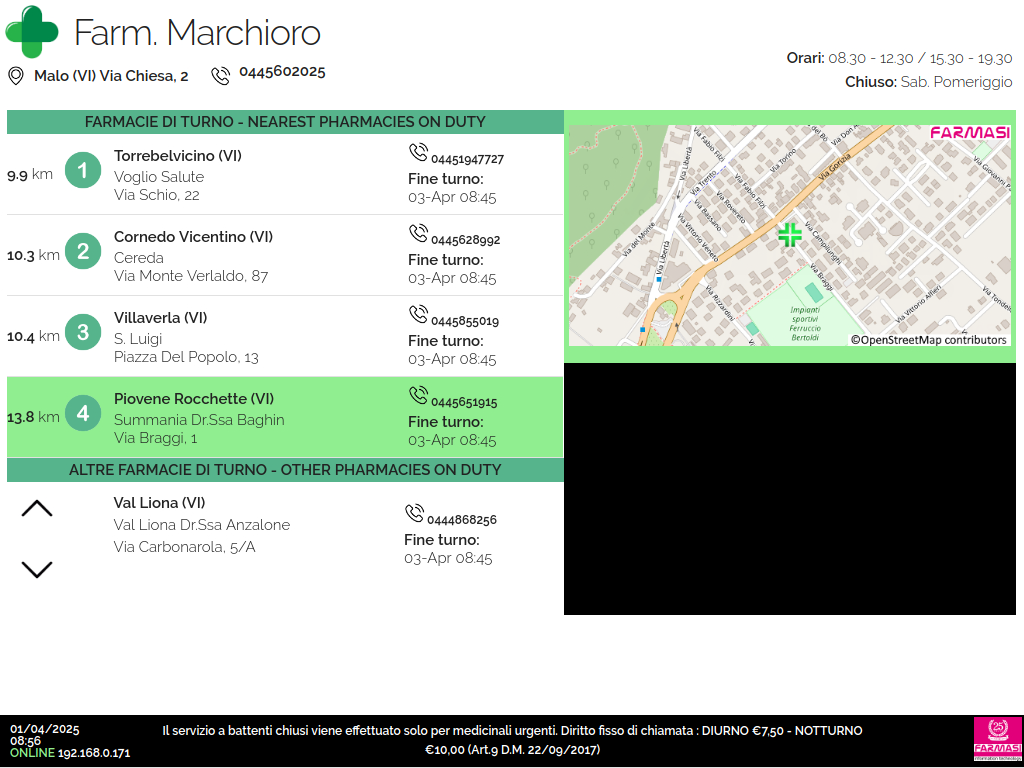Click the OpenStreetMap contributors attribution link
Viewport: 1024px width, 768px height.
(x=928, y=340)
